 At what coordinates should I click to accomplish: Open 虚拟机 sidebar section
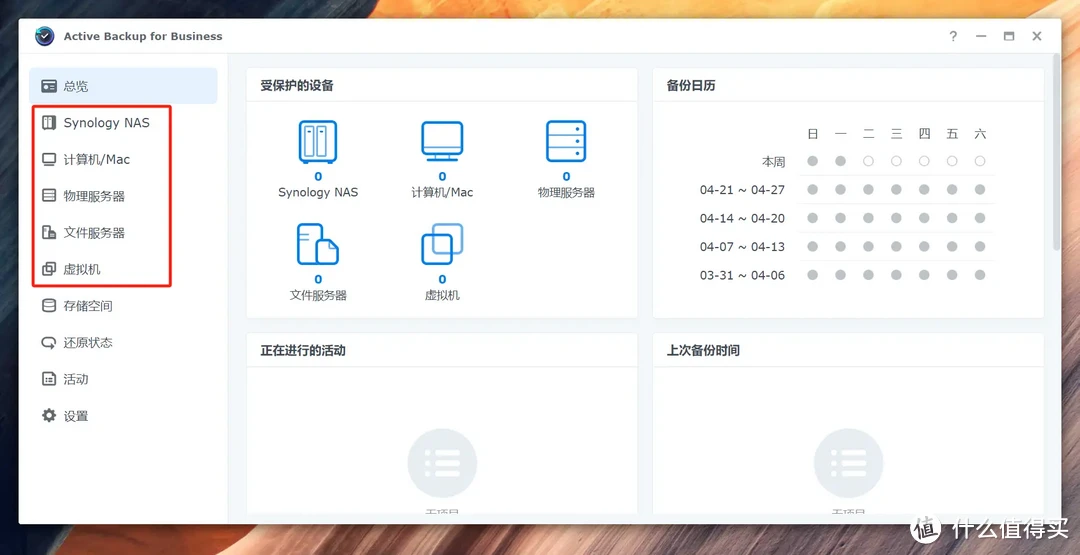[x=82, y=270]
